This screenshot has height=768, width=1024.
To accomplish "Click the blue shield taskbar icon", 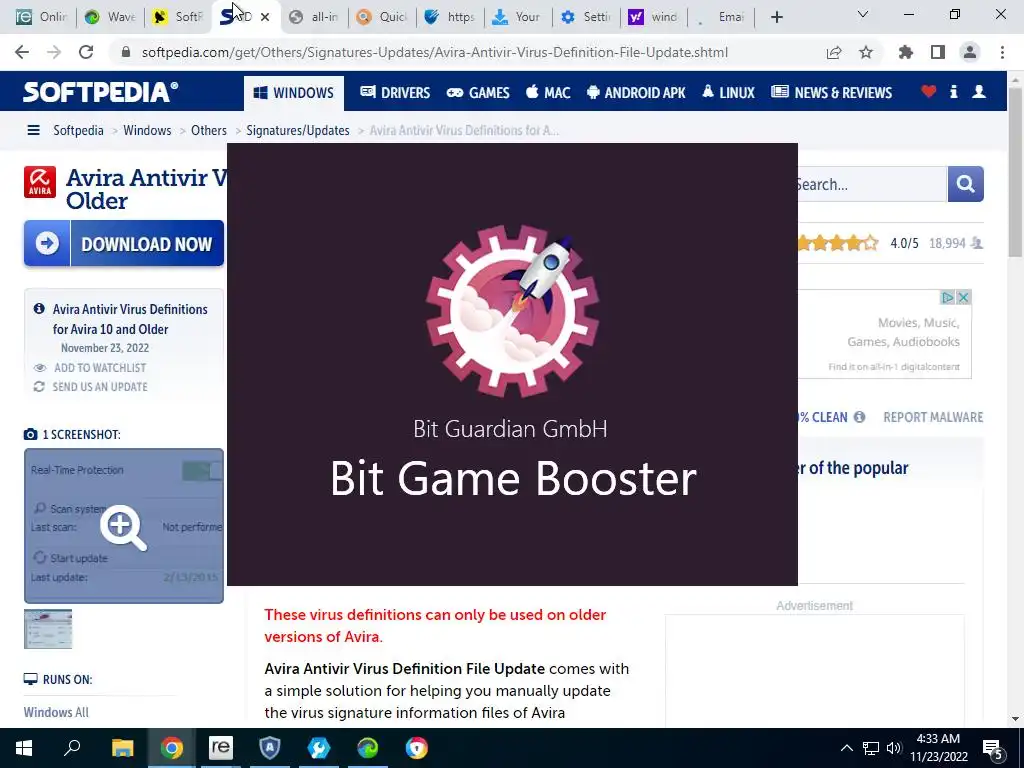I will (270, 748).
